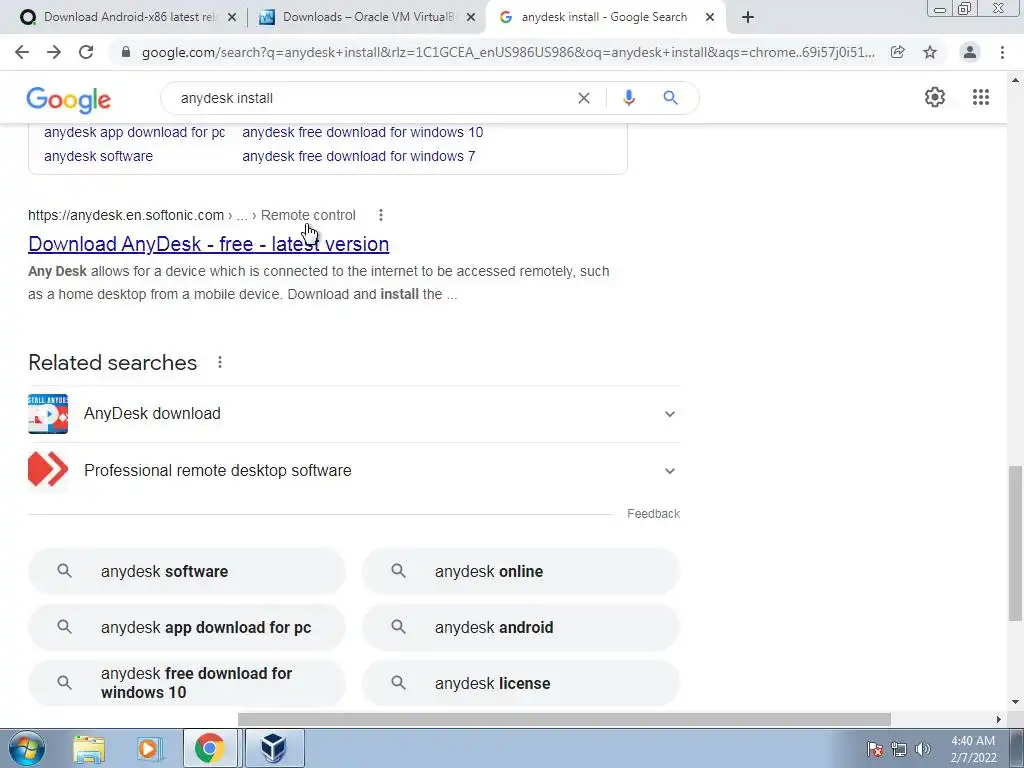Start voice search with the microphone
Viewport: 1024px width, 768px height.
[629, 98]
